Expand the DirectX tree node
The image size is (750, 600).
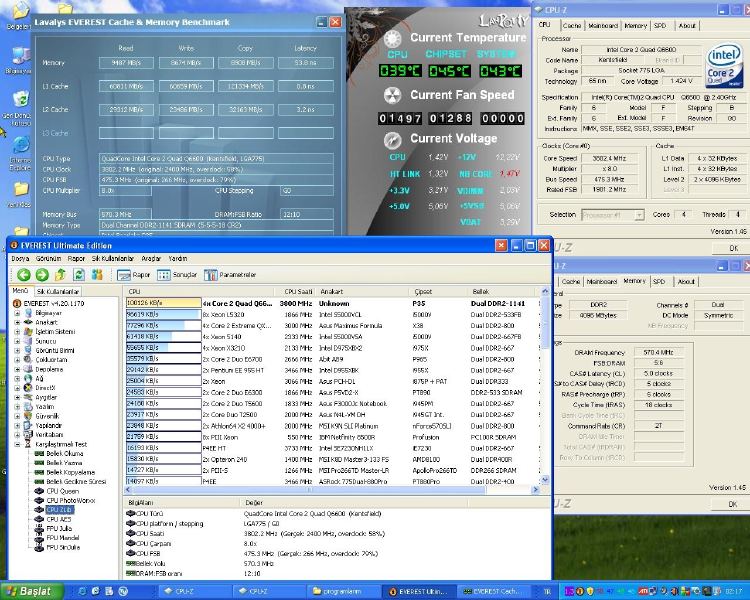tap(18, 388)
